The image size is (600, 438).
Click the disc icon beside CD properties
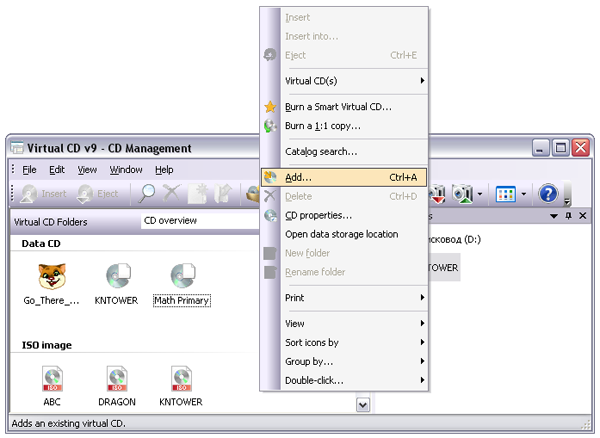(x=270, y=215)
